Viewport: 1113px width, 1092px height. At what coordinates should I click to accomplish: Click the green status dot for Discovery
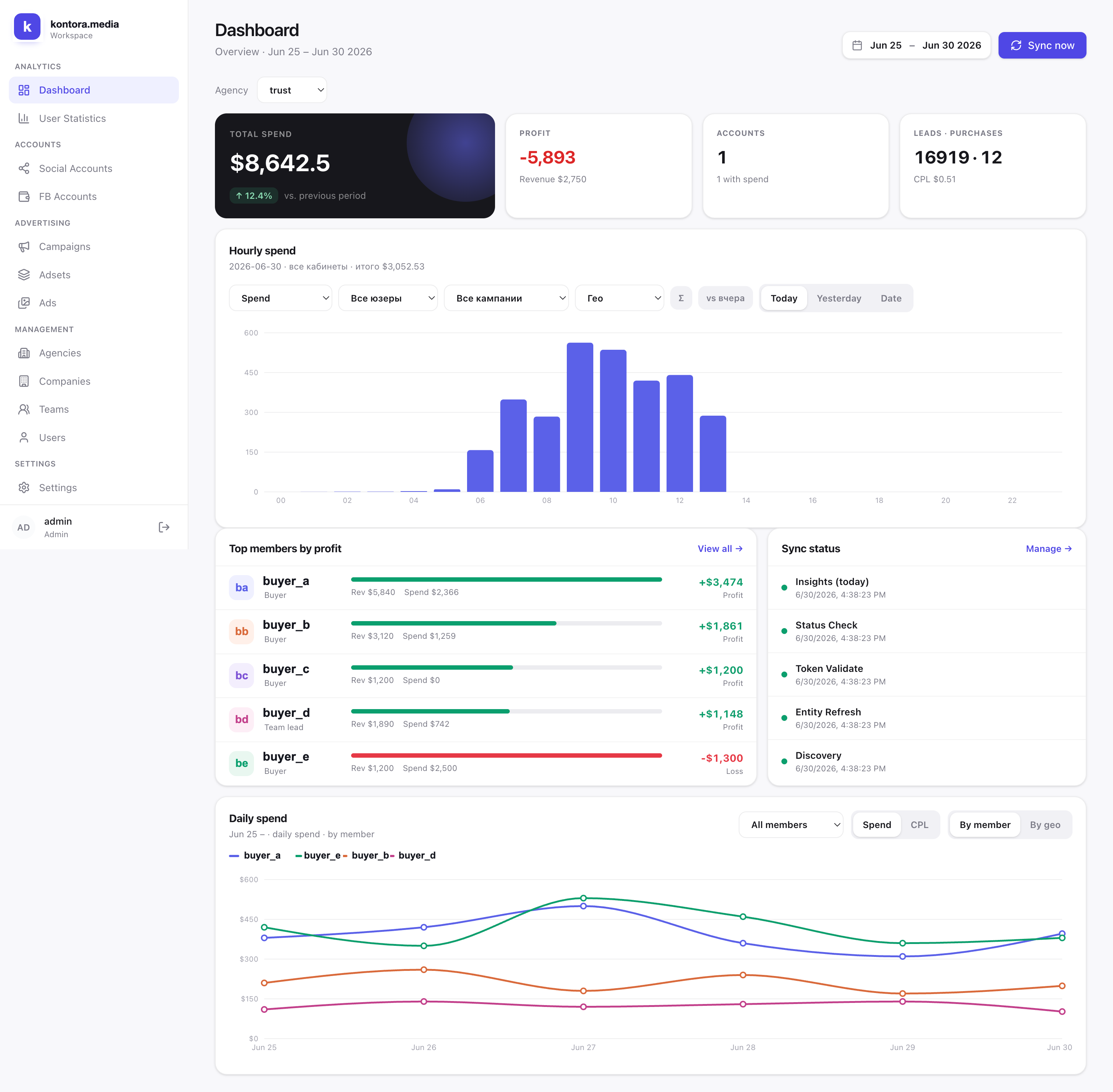(x=784, y=762)
